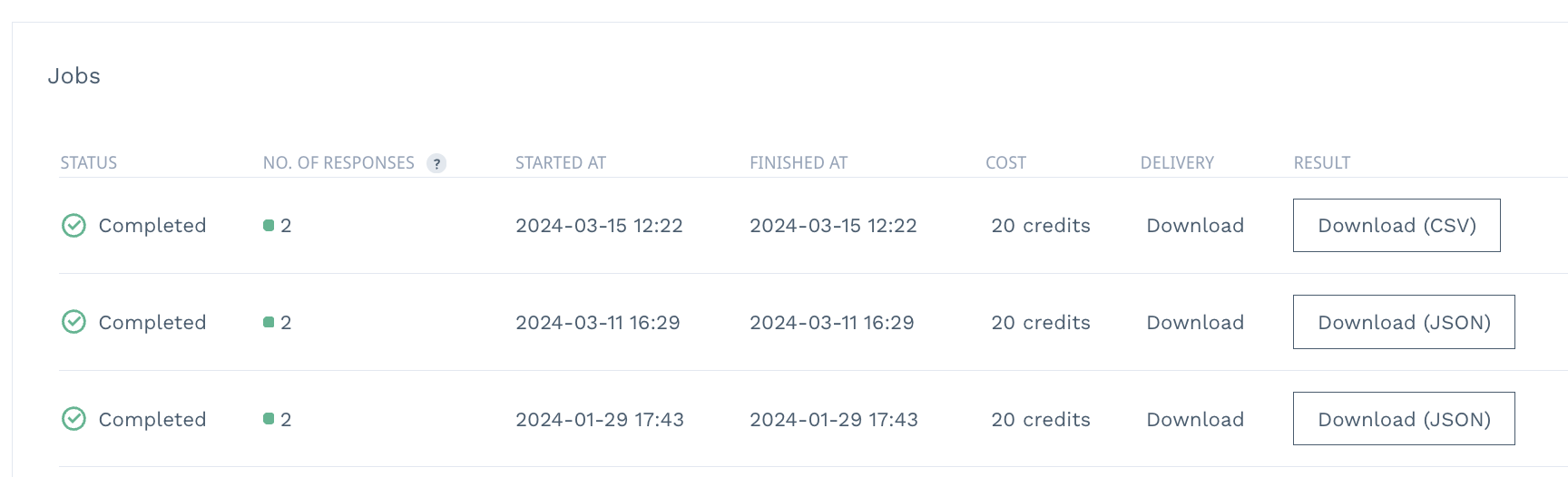Click the help icon next to No. of Responses
Image resolution: width=1568 pixels, height=477 pixels.
click(x=436, y=163)
